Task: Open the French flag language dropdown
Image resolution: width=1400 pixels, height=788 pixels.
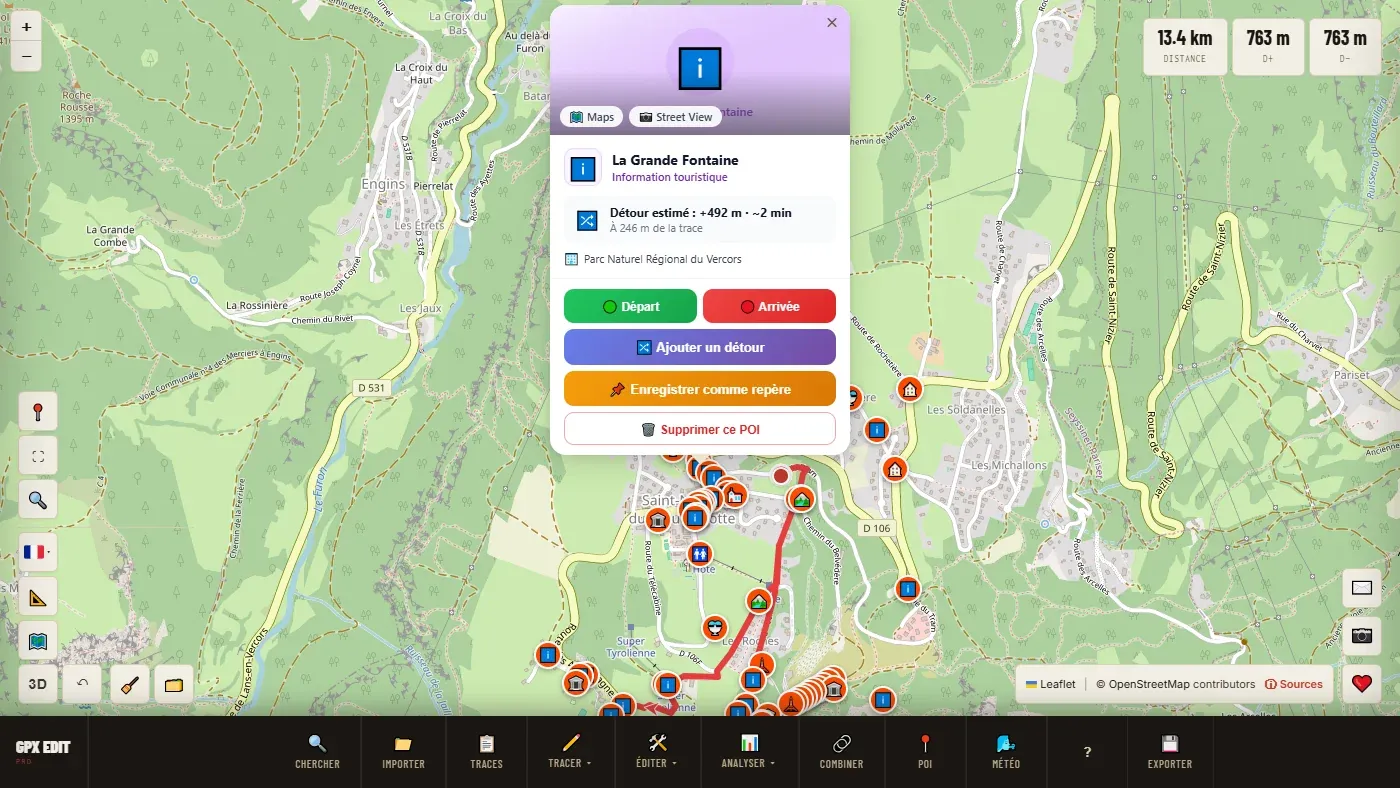Action: click(x=38, y=552)
